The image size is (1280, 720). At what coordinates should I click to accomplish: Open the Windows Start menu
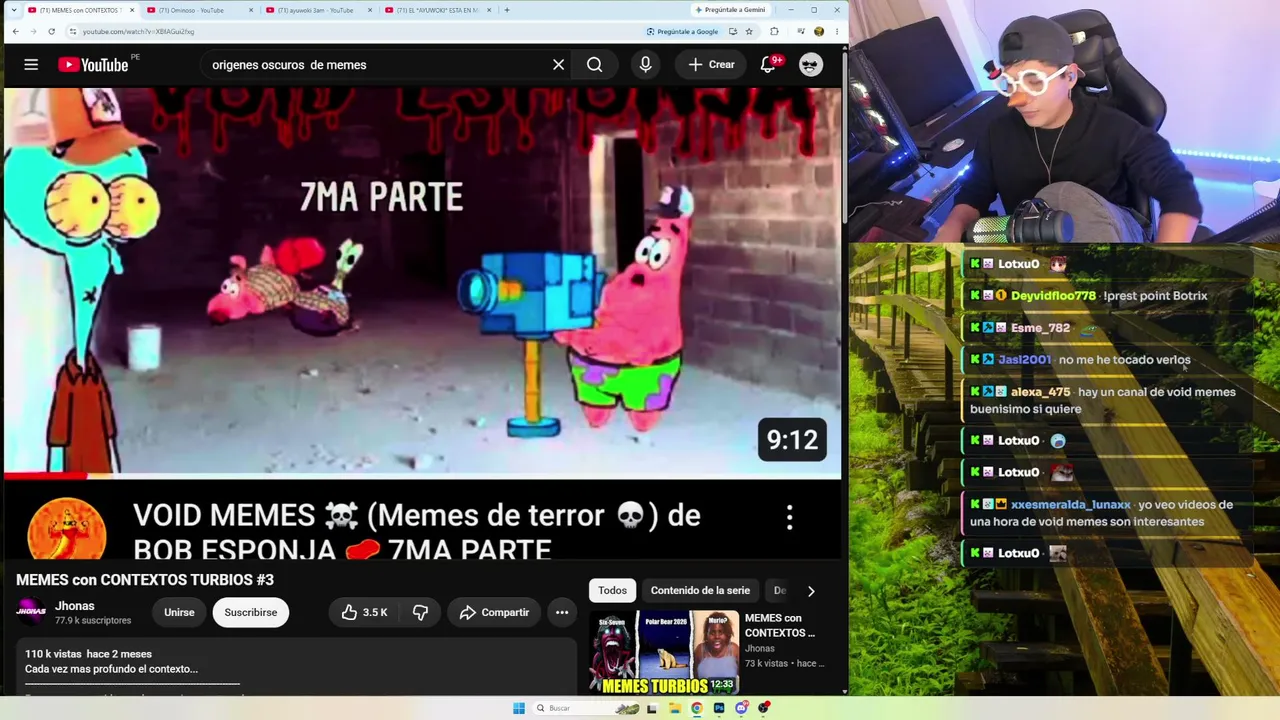519,708
